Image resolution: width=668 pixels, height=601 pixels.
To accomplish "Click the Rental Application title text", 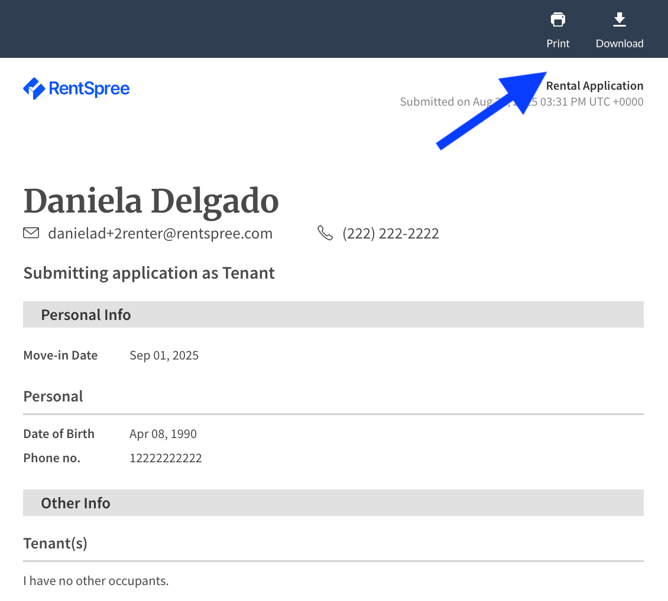I will click(595, 86).
